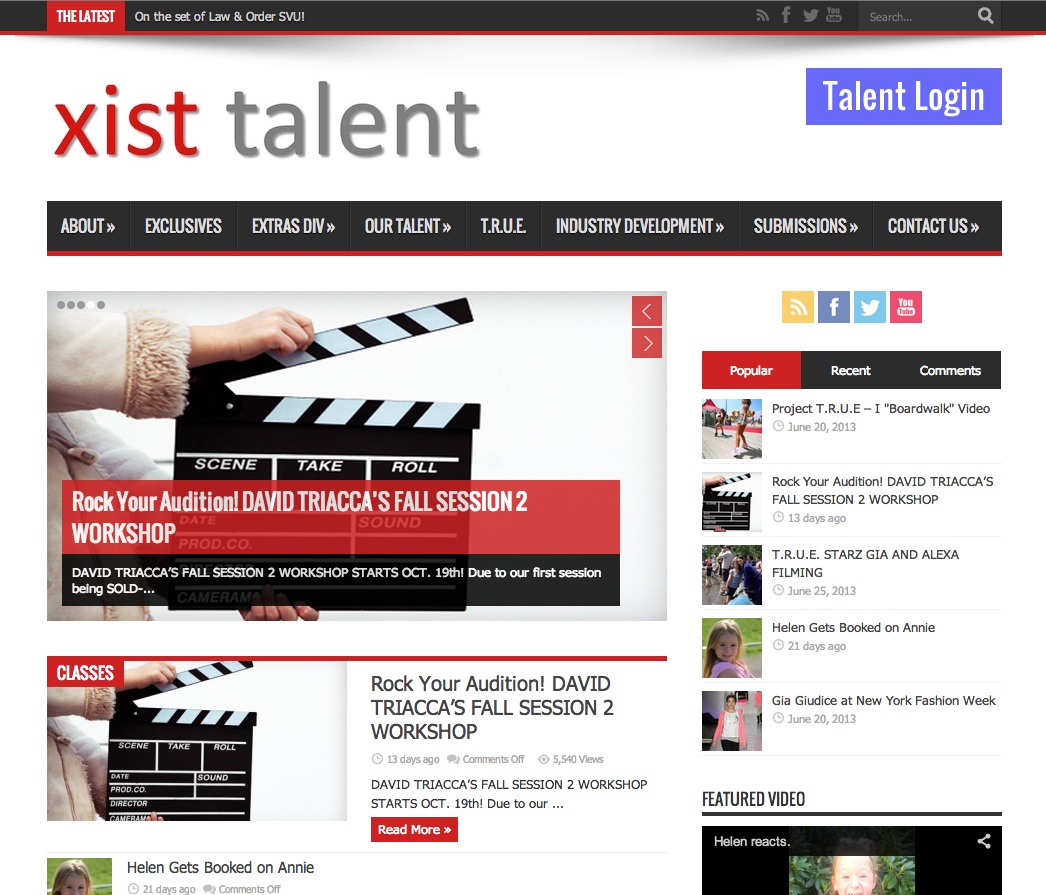Switch to the Comments tab

coord(950,370)
